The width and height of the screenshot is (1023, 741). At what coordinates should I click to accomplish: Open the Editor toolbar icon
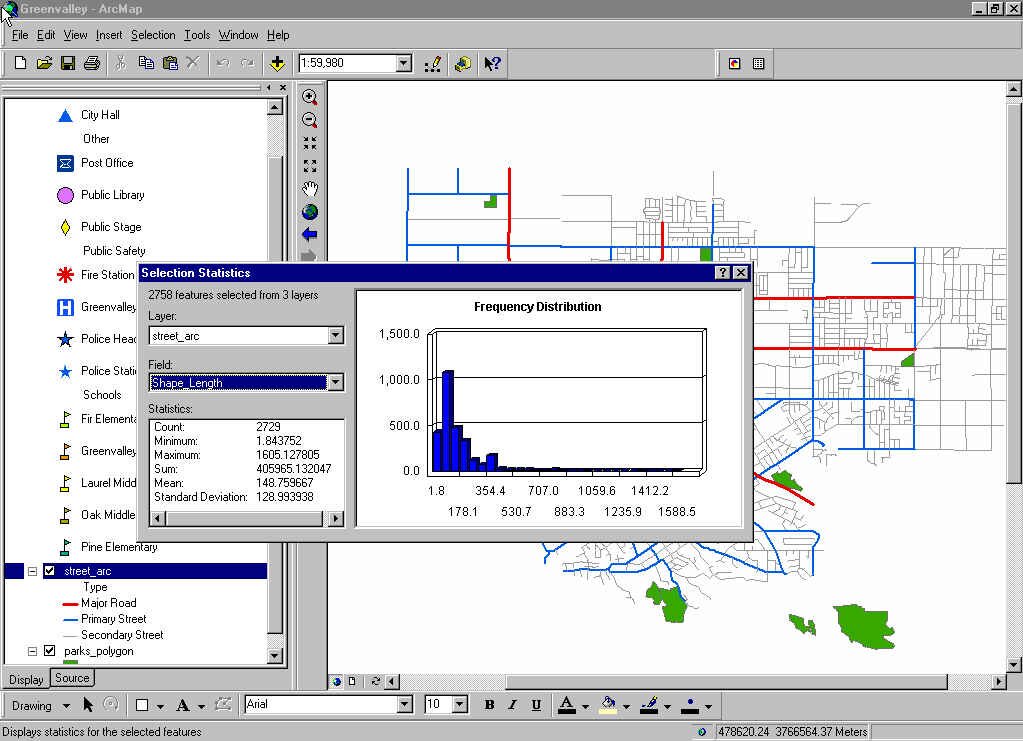(433, 63)
